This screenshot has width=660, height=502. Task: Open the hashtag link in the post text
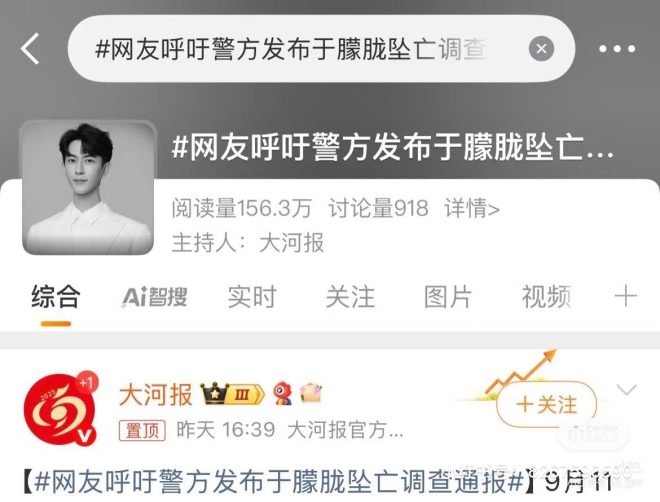pos(279,482)
